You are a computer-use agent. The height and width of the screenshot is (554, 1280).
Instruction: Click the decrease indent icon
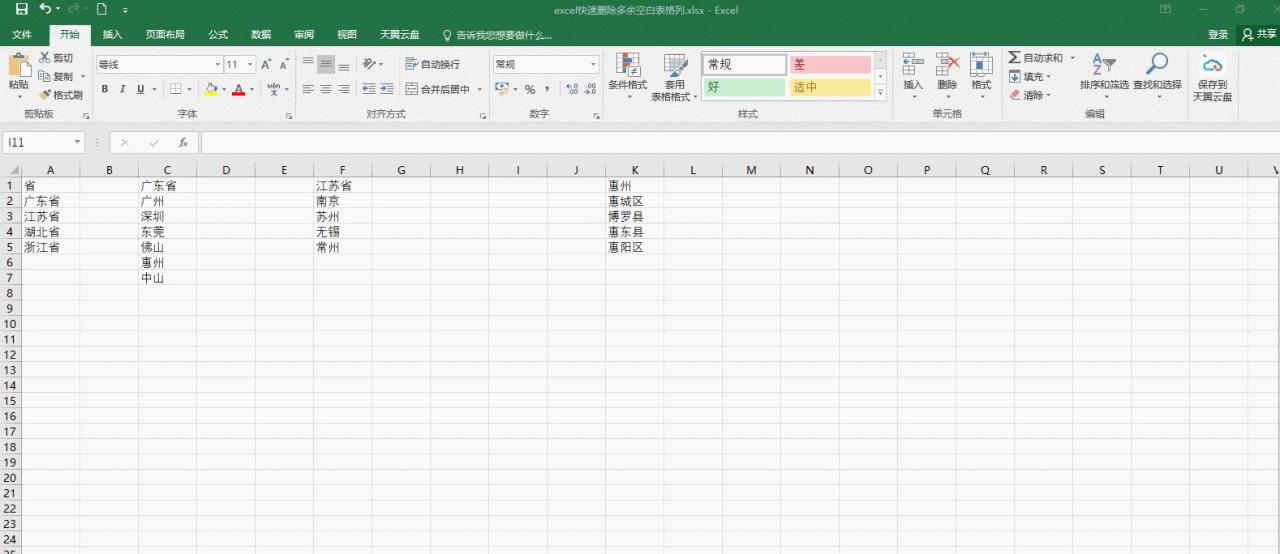pos(369,89)
